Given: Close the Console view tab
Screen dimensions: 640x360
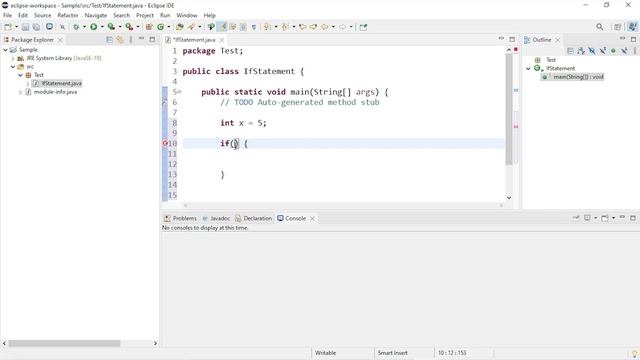Looking at the screenshot, I should 312,219.
